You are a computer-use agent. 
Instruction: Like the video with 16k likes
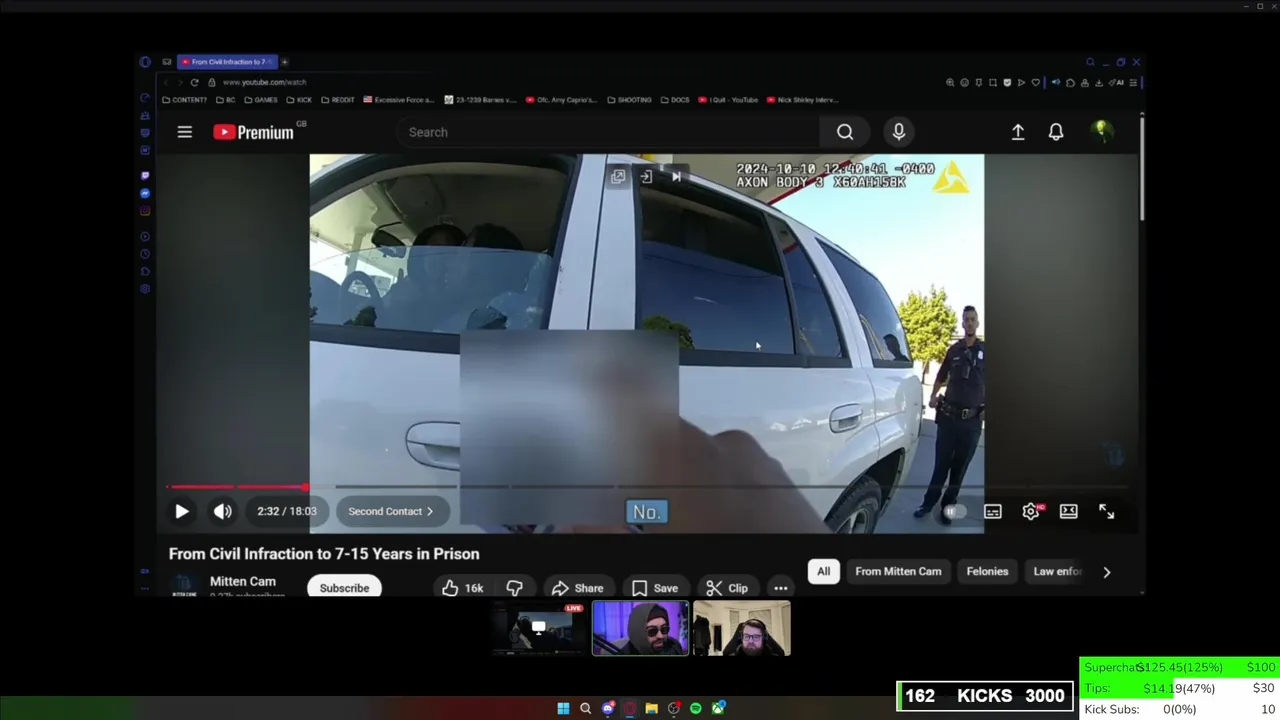click(463, 588)
